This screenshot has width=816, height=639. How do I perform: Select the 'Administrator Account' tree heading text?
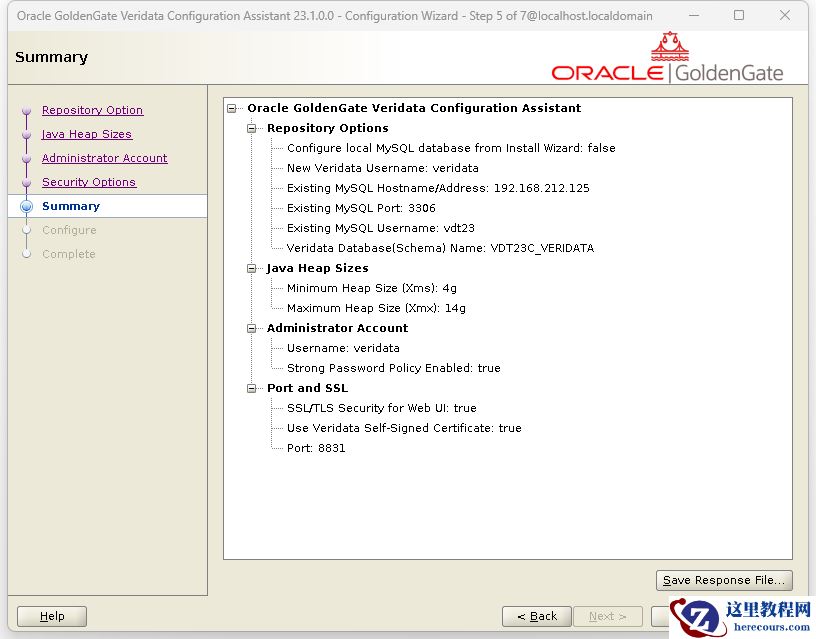tap(337, 328)
